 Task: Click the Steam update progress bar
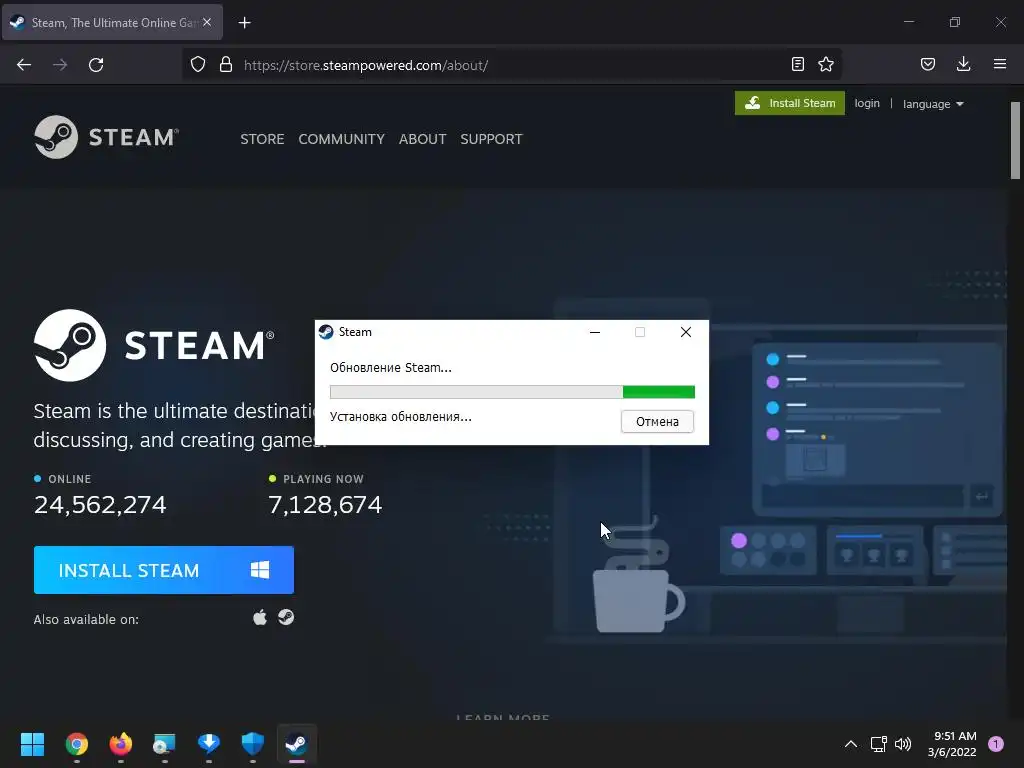click(x=512, y=392)
